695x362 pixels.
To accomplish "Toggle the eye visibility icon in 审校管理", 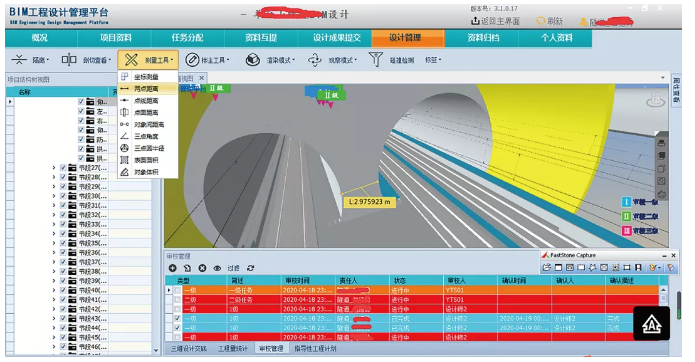I will click(217, 268).
